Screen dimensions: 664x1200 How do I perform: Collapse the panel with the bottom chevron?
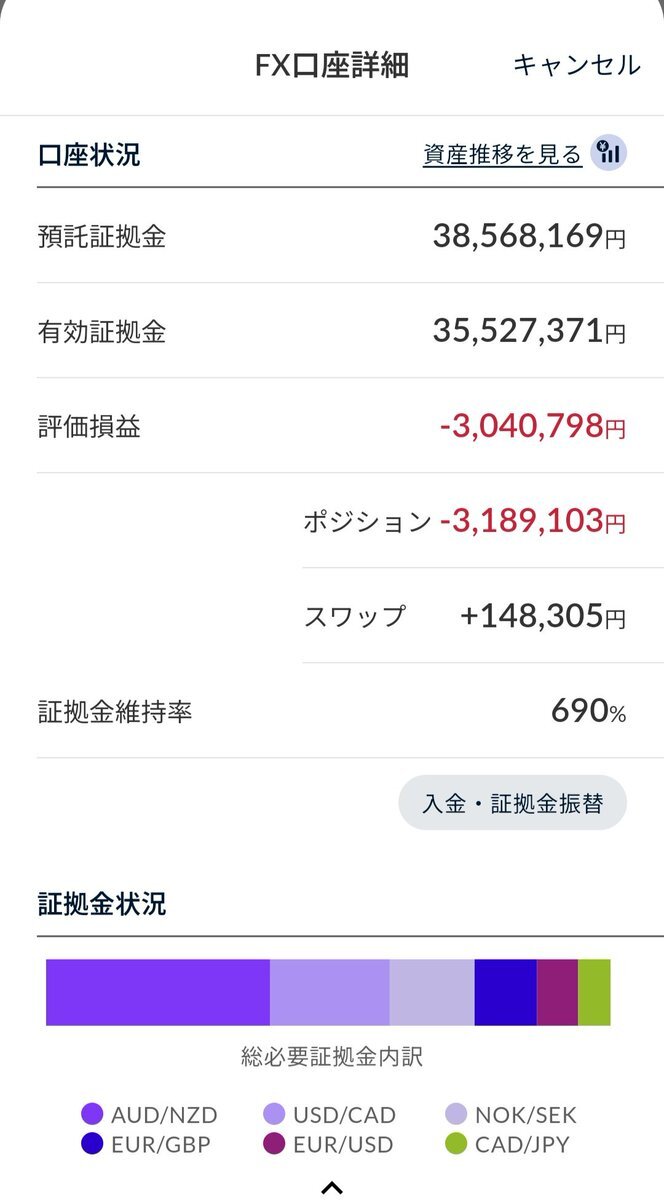click(332, 1187)
